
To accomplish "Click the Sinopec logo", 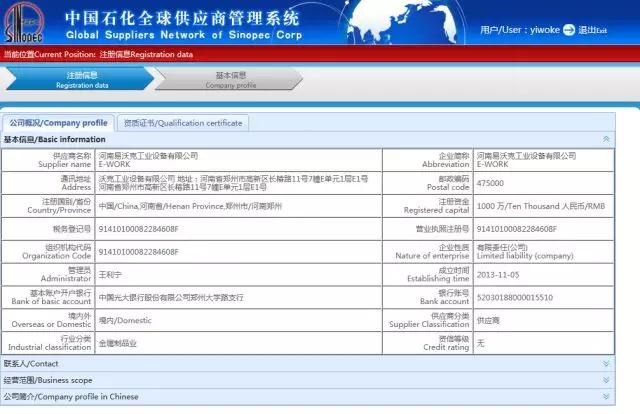I will (26, 24).
